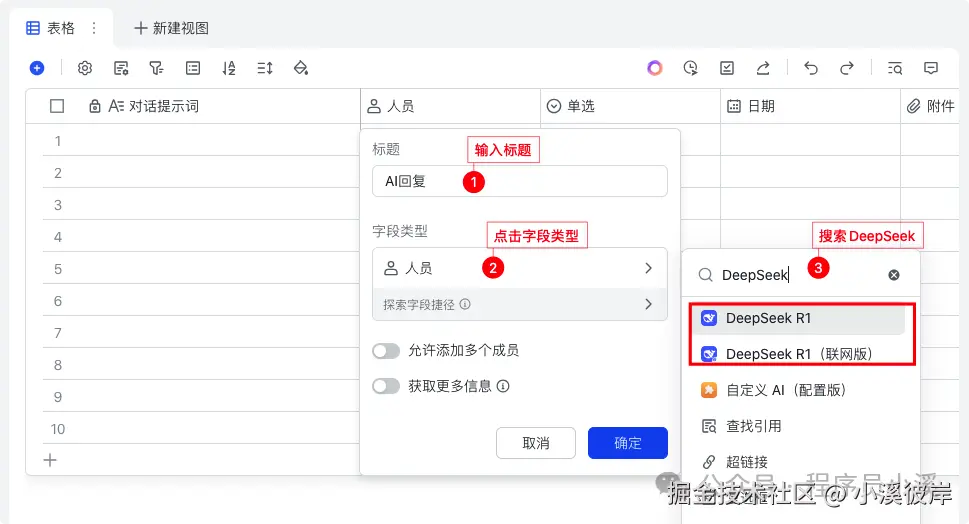Open the comments icon
Image resolution: width=969 pixels, height=524 pixels.
click(931, 68)
